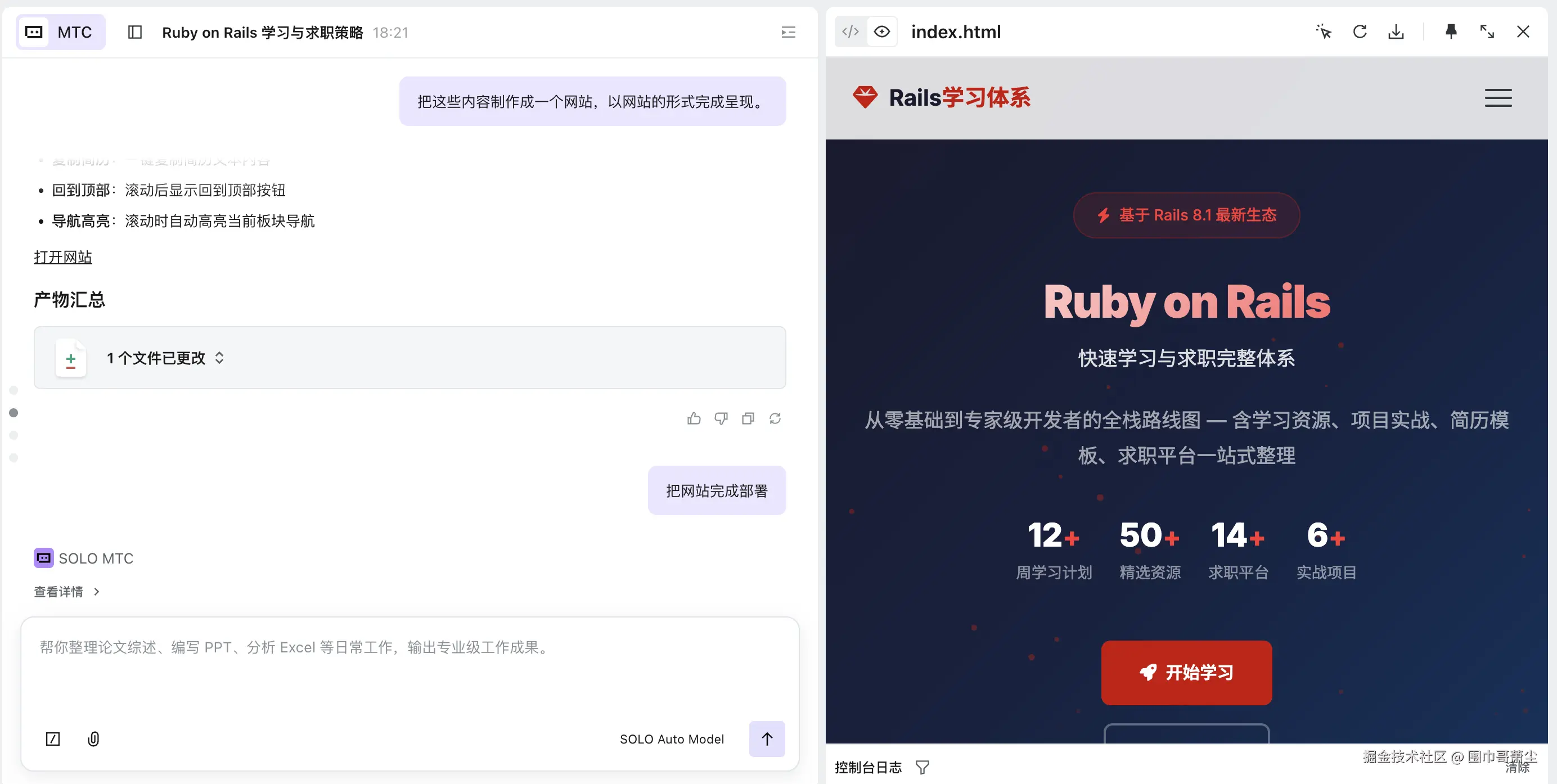The height and width of the screenshot is (784, 1557).
Task: Open the hamburger menu on the Rails webpage
Action: (1498, 97)
